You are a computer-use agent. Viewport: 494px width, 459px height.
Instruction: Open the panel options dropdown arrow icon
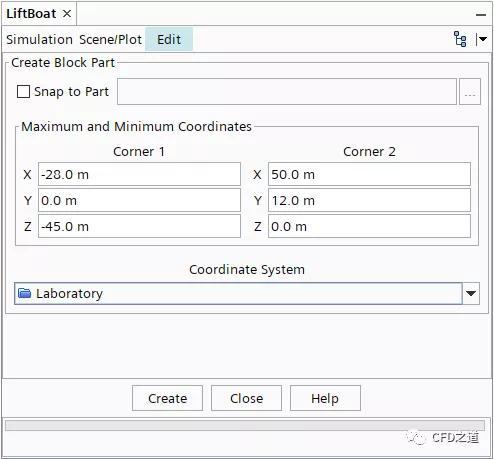481,39
